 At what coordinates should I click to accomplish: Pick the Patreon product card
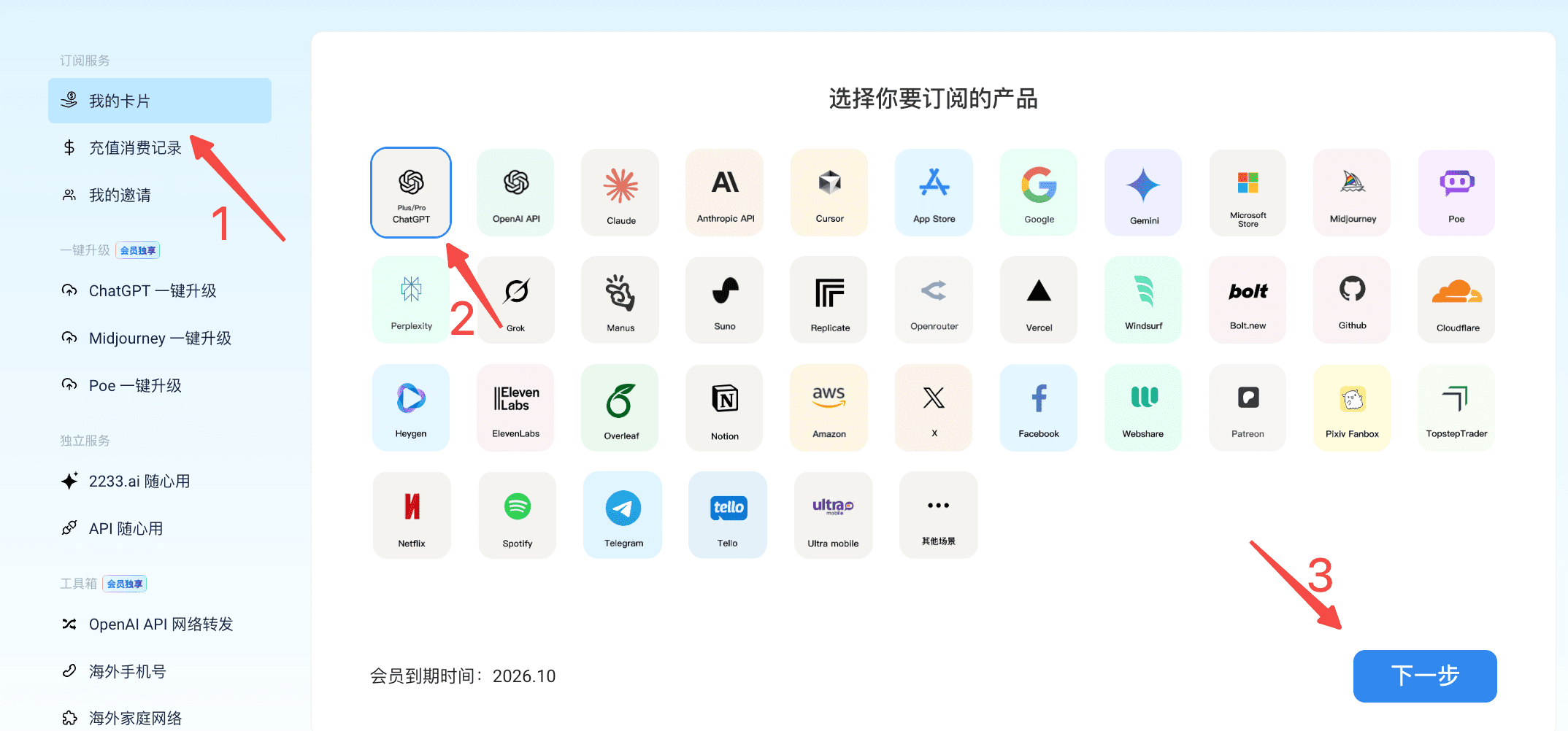[1248, 408]
